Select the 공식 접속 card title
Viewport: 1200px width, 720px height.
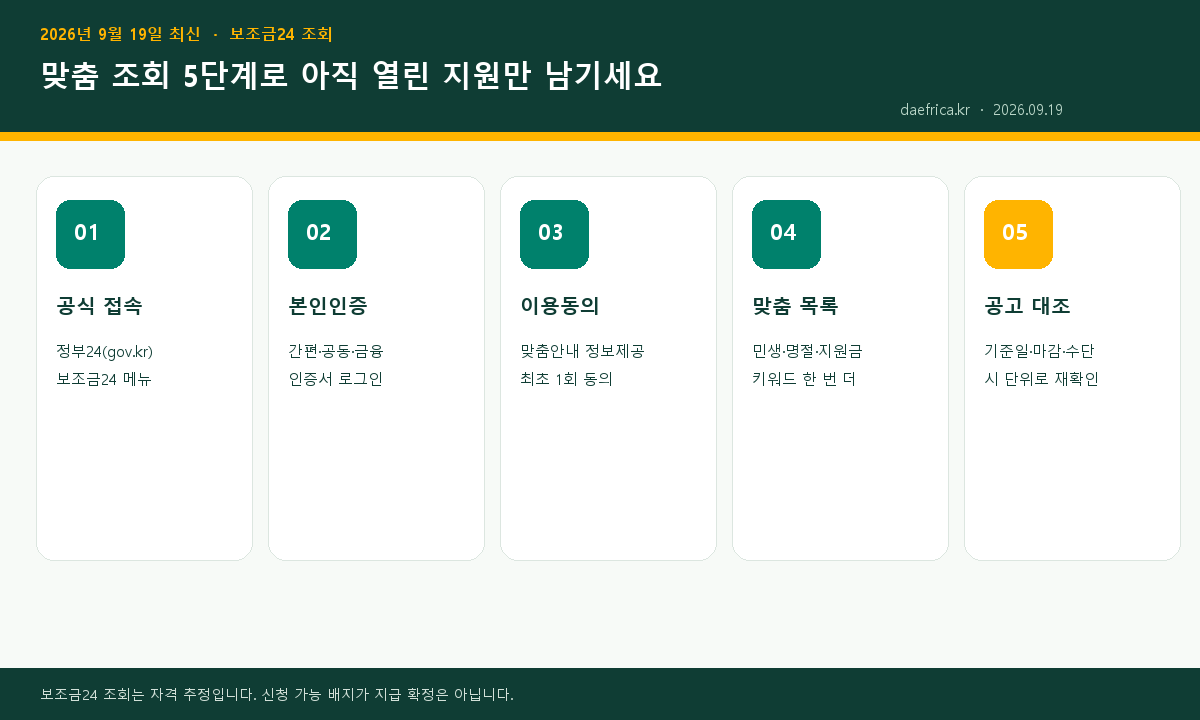tap(99, 306)
